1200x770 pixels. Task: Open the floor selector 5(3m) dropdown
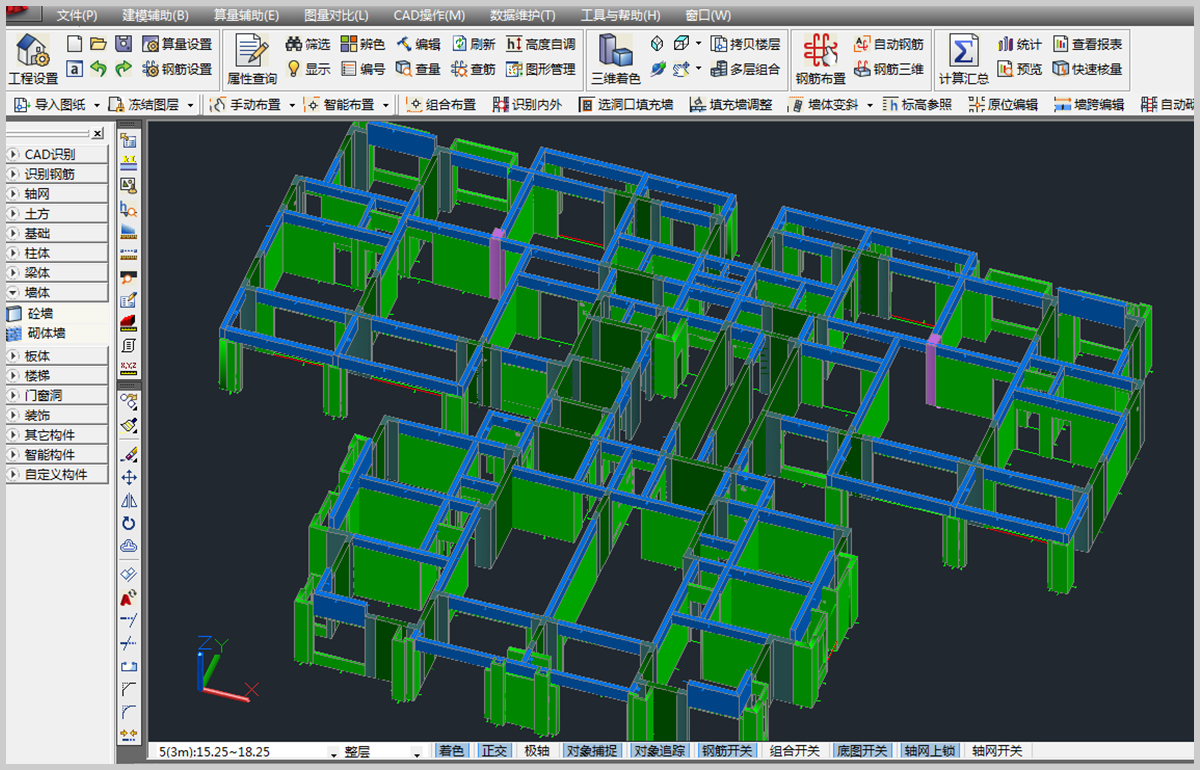333,752
